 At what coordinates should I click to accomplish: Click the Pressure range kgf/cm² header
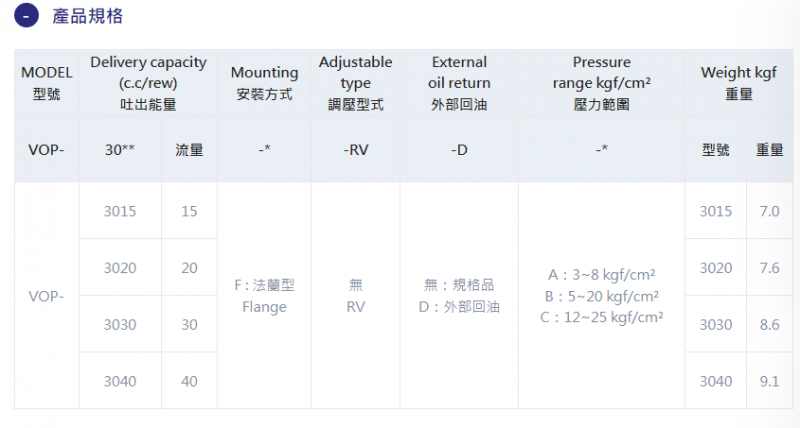[602, 83]
